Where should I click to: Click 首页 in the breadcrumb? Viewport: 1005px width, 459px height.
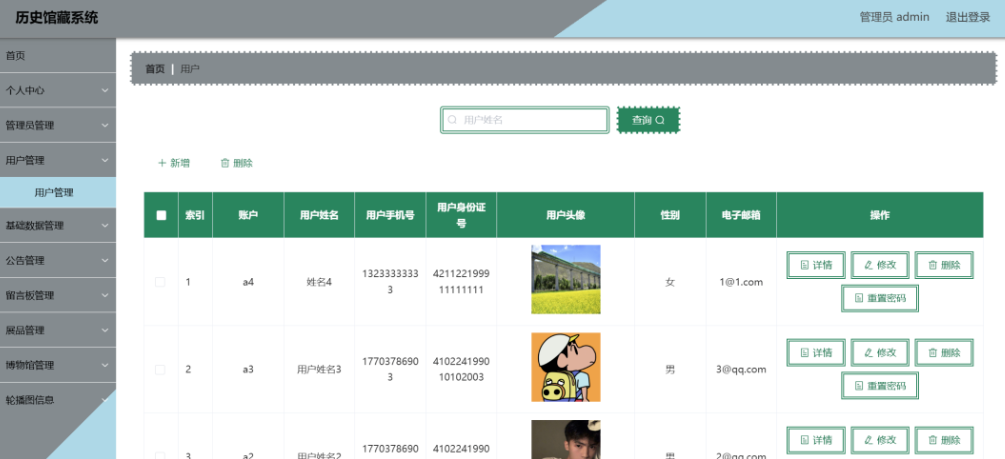(x=155, y=69)
